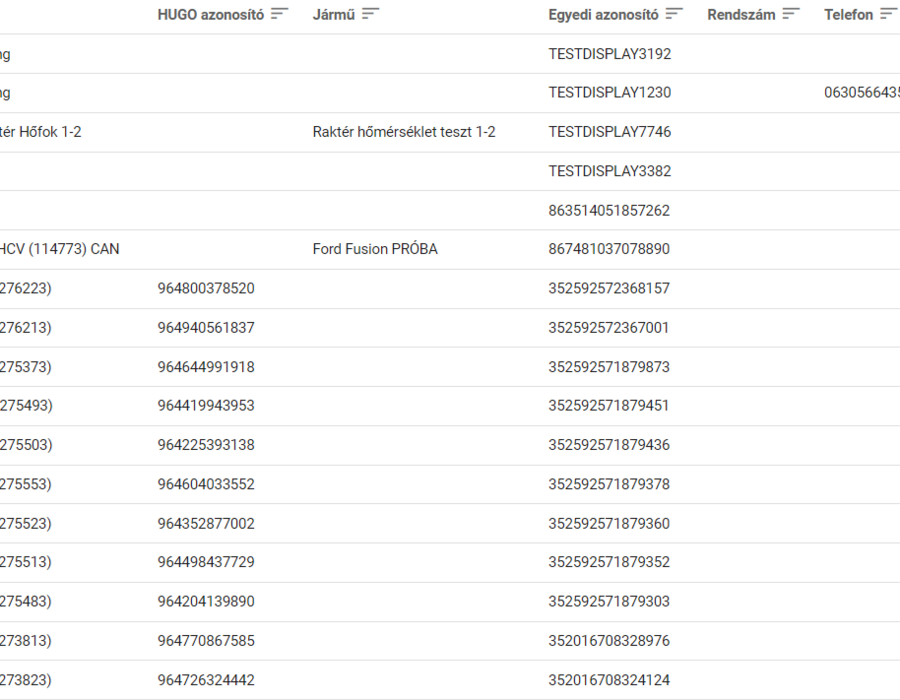Select unique ID 867481037078890

[x=609, y=249]
